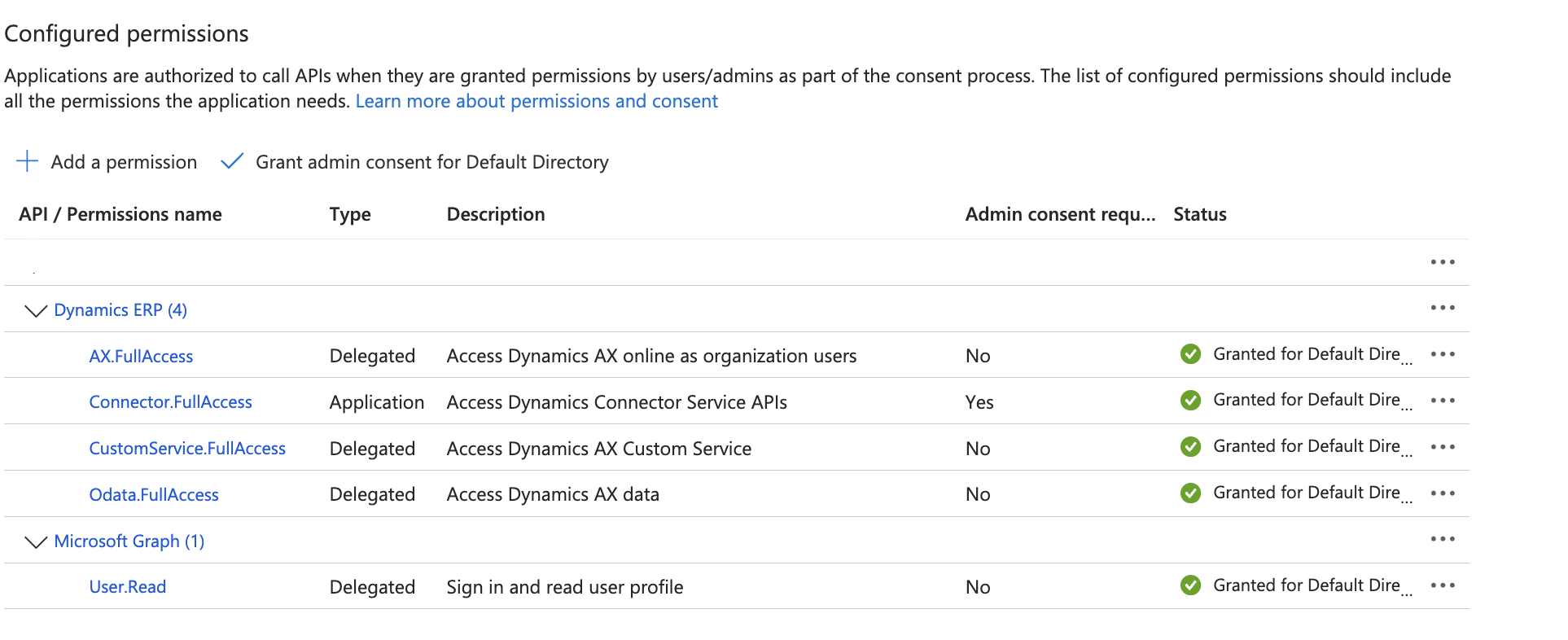This screenshot has height=640, width=1568.
Task: Click Access Dynamics AX Custom Service description
Action: (x=599, y=449)
